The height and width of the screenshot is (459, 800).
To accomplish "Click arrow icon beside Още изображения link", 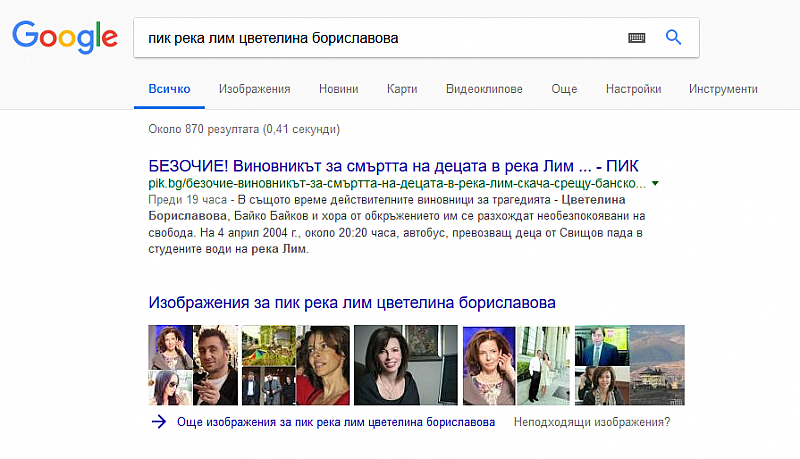I will (158, 422).
